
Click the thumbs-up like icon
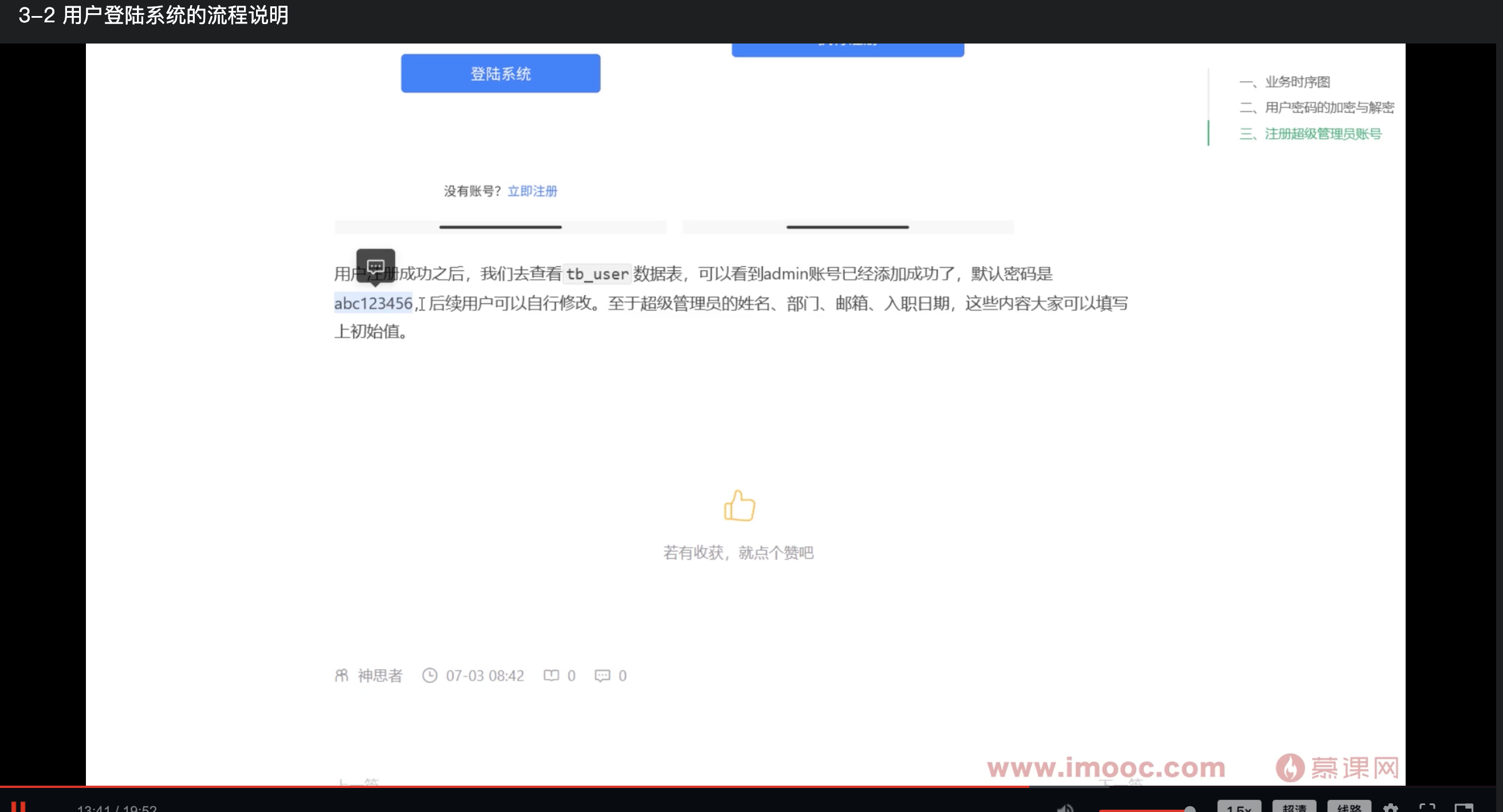point(739,505)
